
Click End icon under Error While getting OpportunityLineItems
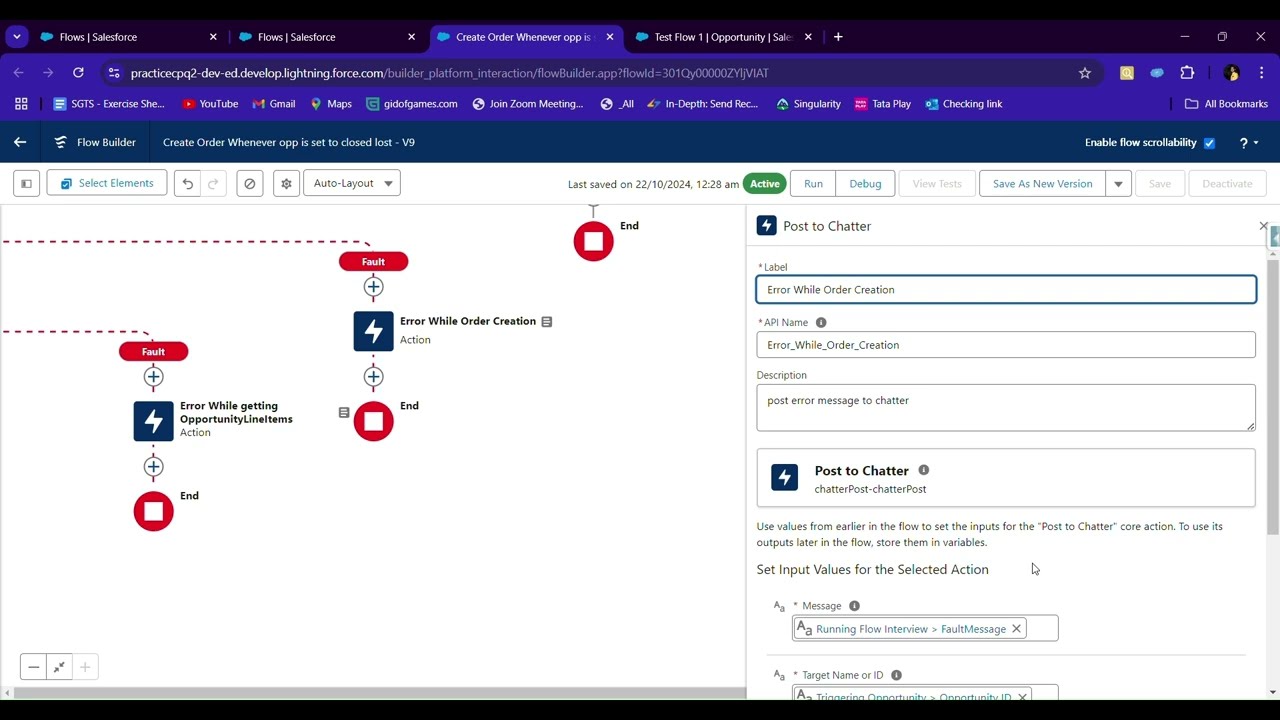pyautogui.click(x=153, y=511)
